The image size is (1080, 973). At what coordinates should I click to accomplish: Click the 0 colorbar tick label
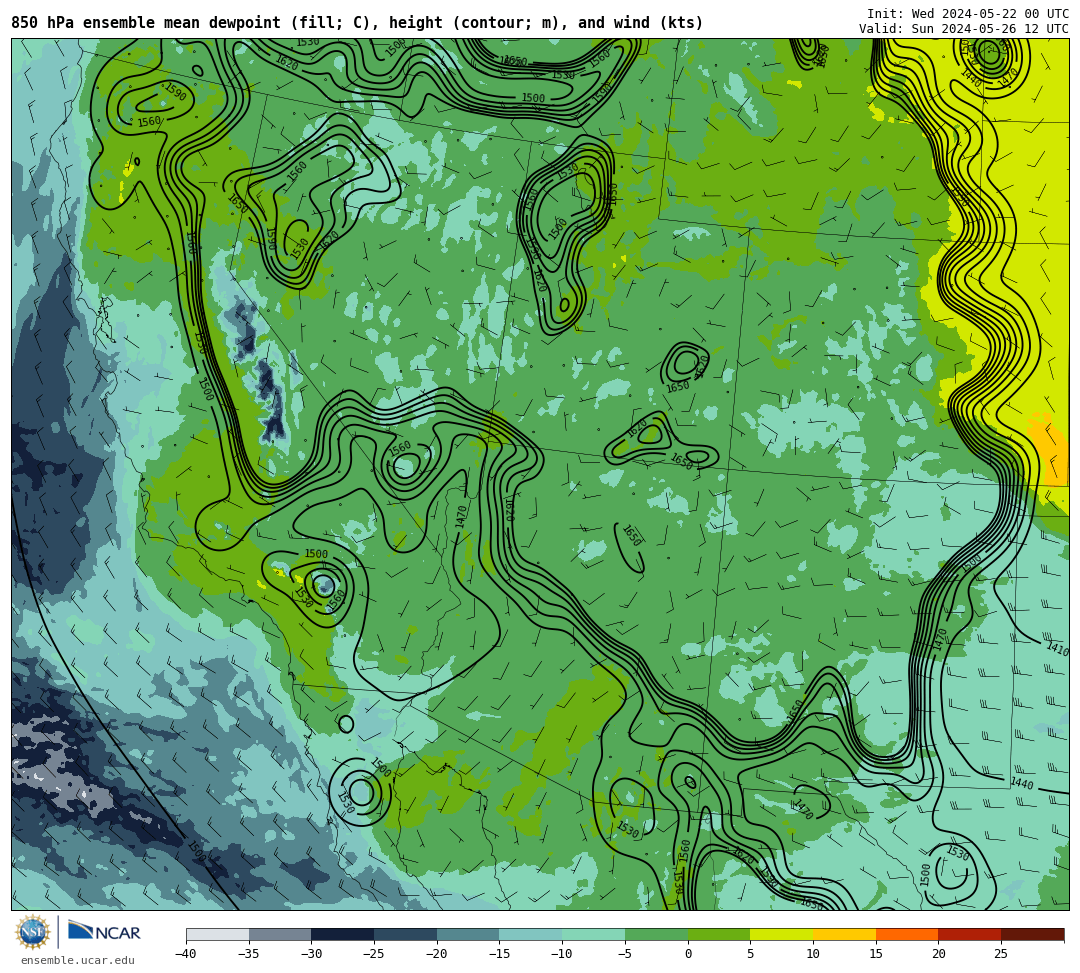point(688,954)
